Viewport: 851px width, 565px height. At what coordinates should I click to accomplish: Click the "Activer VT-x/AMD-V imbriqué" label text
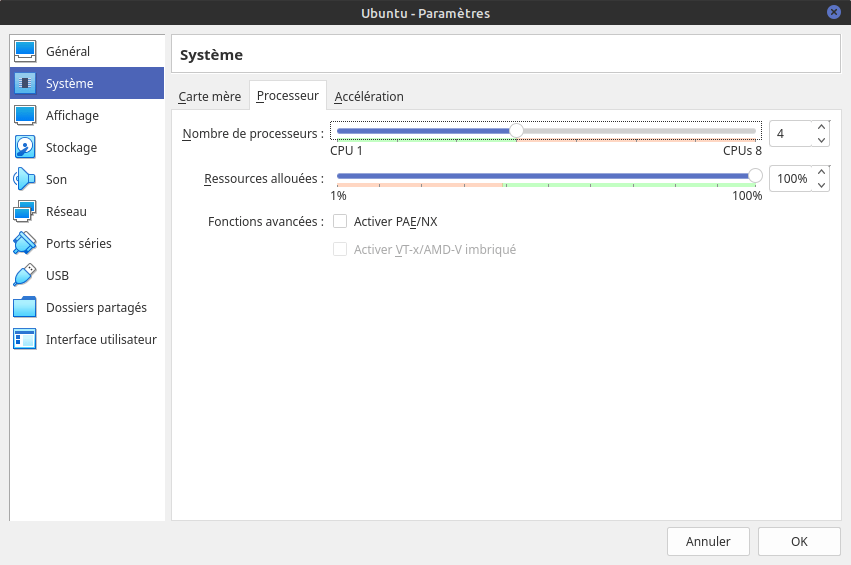pos(435,250)
